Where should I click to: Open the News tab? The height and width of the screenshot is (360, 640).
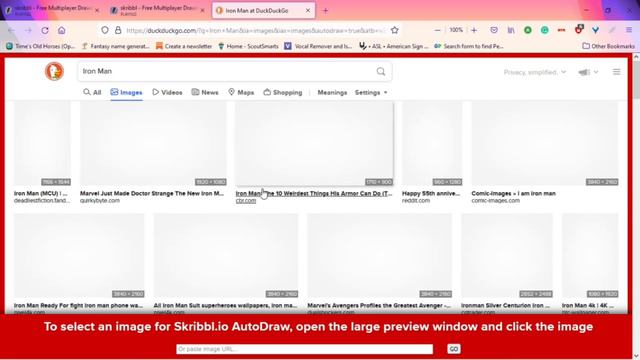coord(205,93)
